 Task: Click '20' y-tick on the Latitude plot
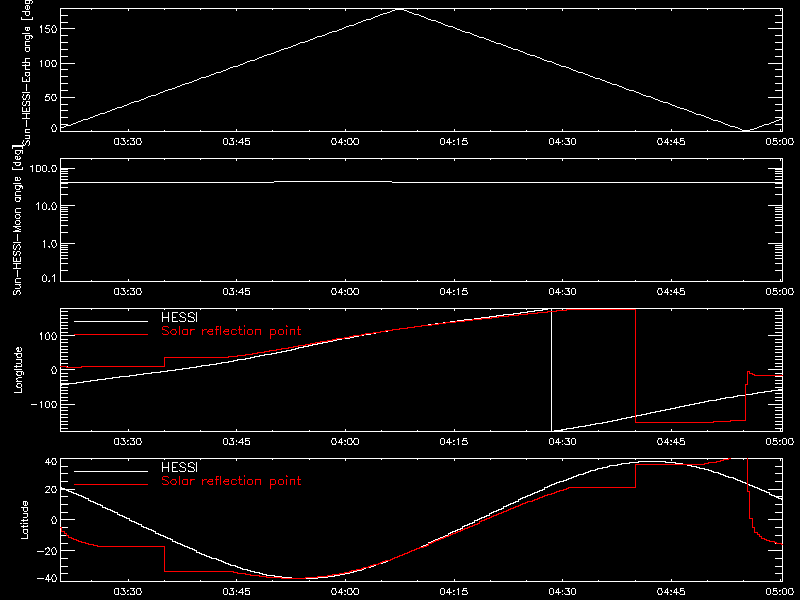51,490
